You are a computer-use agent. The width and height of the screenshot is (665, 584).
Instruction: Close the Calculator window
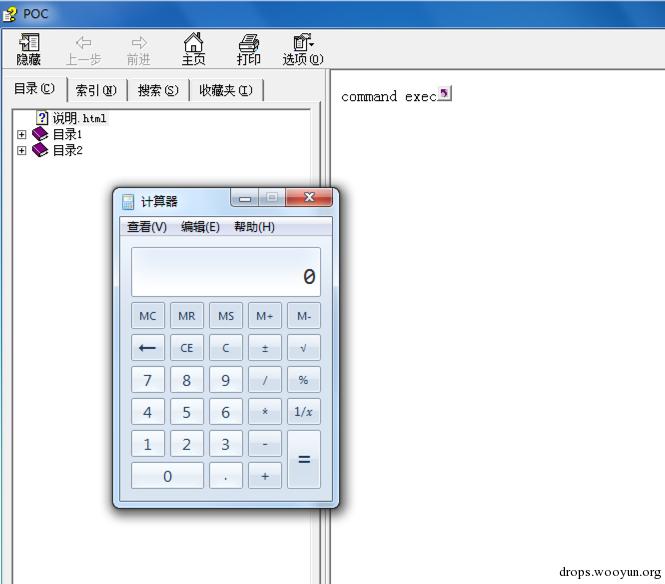coord(309,197)
